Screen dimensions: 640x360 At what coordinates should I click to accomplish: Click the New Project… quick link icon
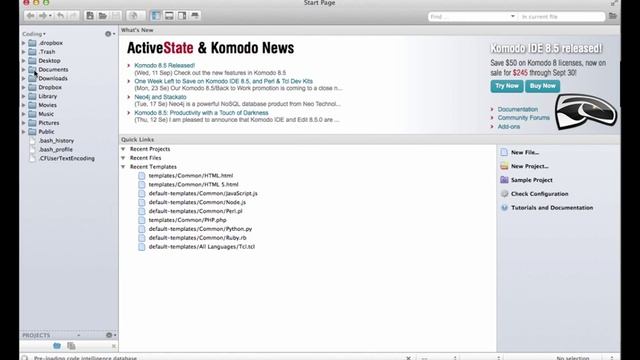[504, 166]
